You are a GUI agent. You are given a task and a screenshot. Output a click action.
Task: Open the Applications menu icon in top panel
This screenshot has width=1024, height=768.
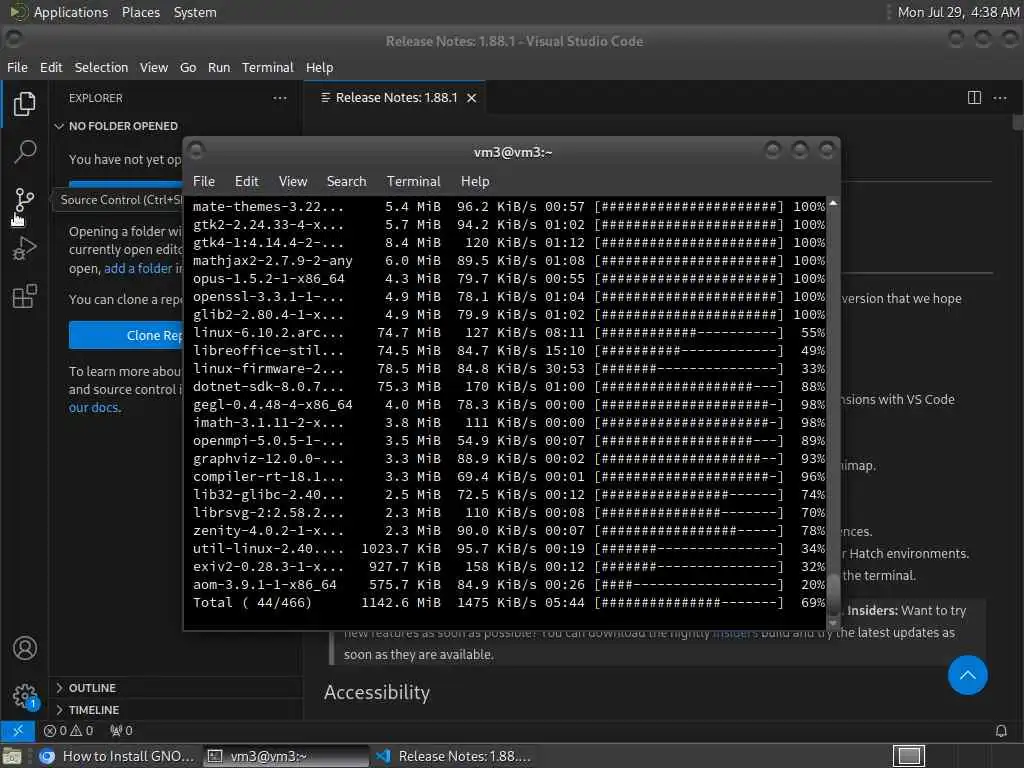coord(18,12)
